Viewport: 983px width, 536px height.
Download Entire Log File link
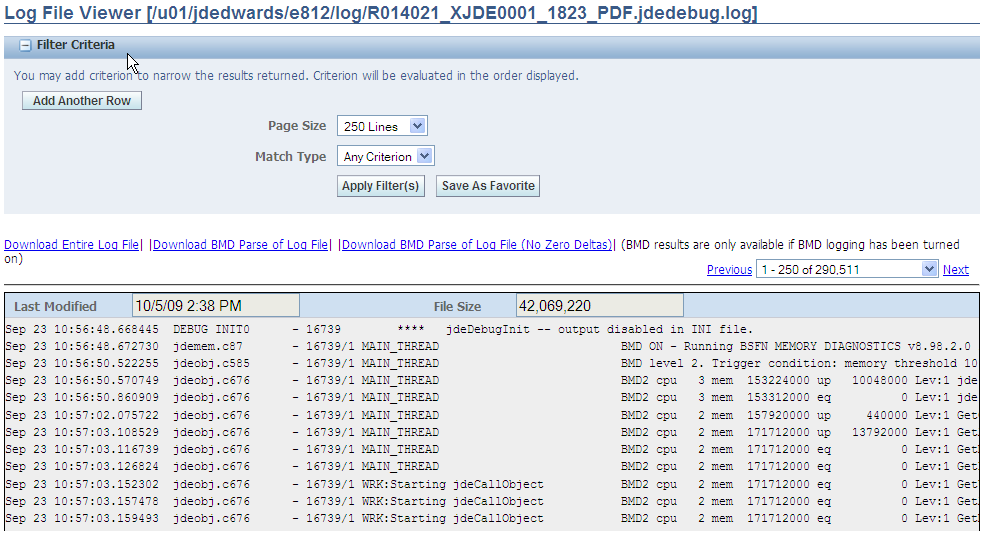pyautogui.click(x=71, y=244)
